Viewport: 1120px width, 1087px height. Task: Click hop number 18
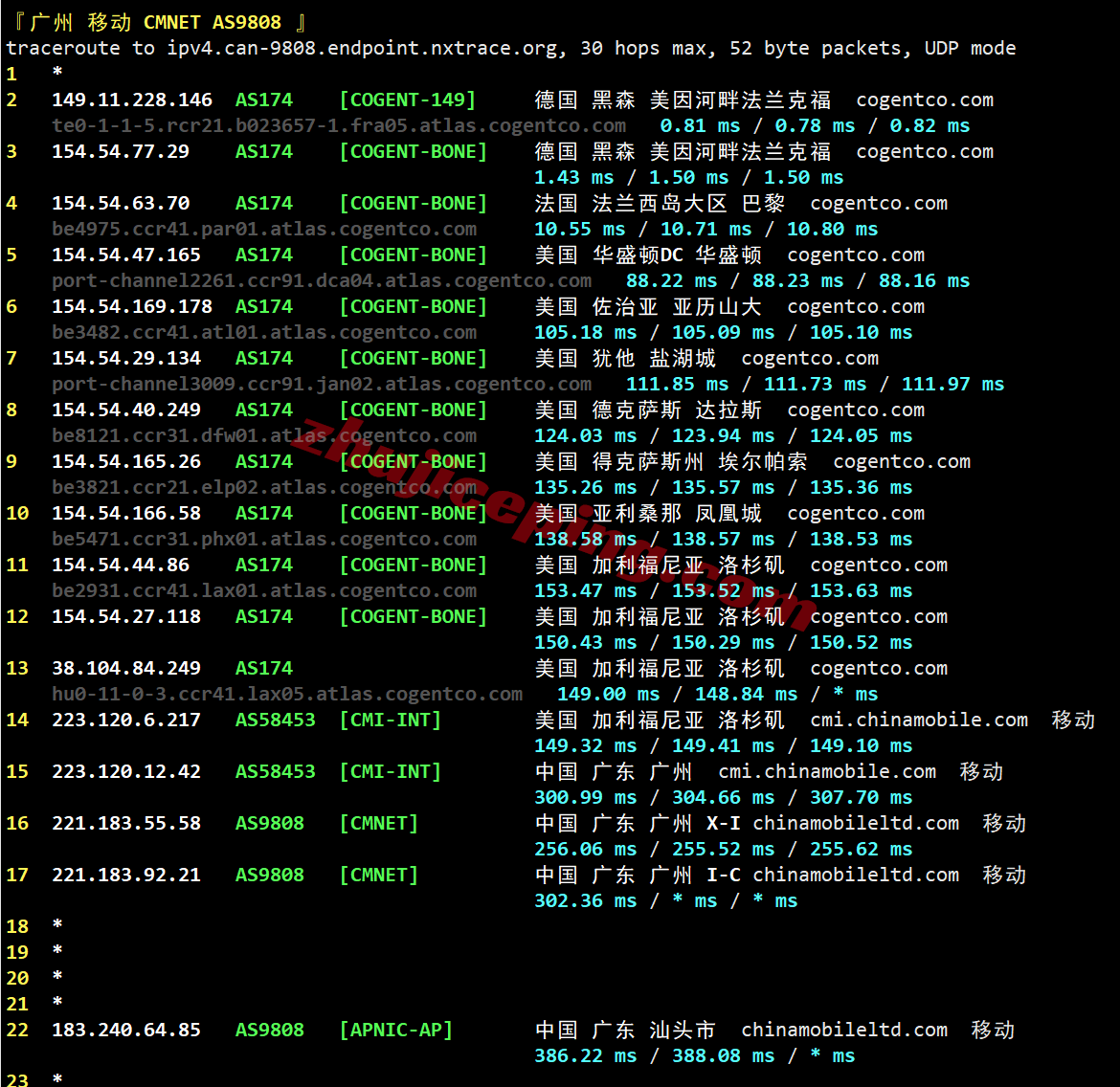point(17,927)
